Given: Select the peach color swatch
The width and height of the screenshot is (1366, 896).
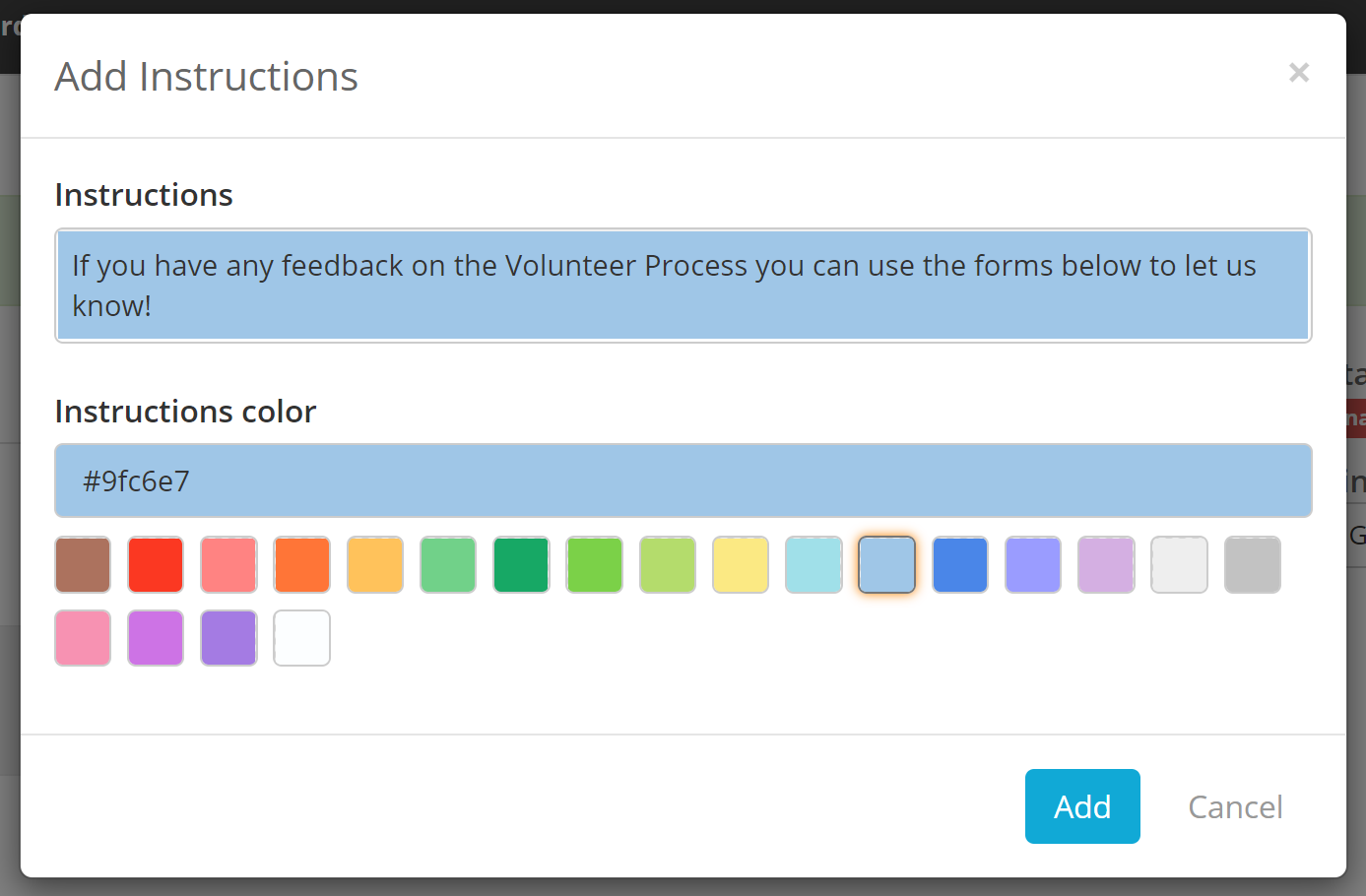Looking at the screenshot, I should [x=374, y=564].
